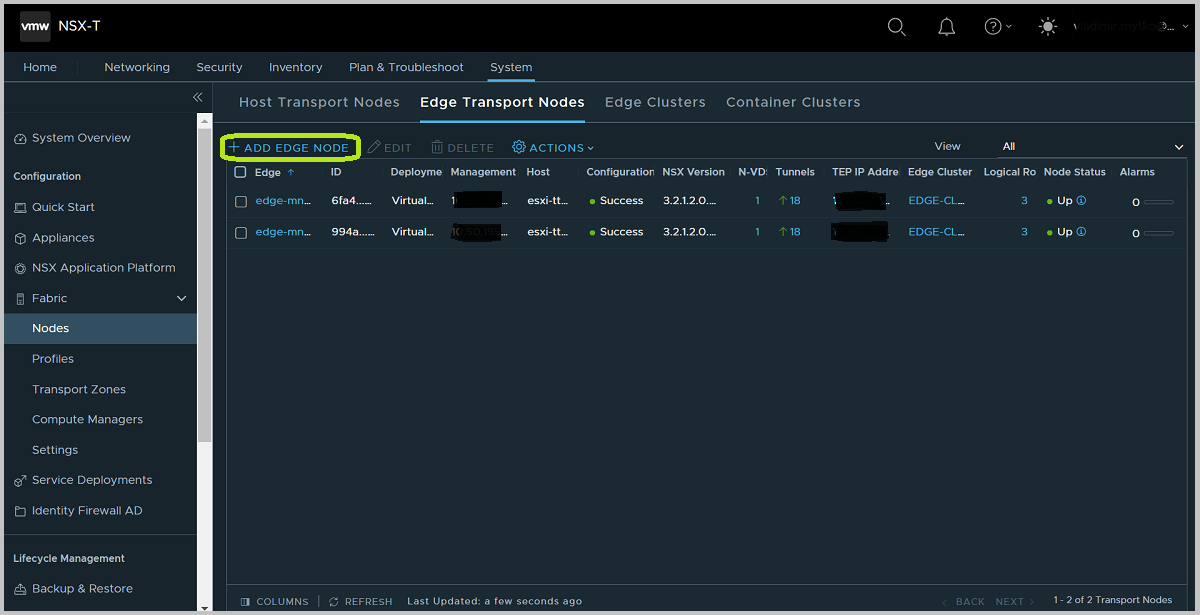Select the Edit pencil in the toolbar
1200x615 pixels.
(x=389, y=147)
